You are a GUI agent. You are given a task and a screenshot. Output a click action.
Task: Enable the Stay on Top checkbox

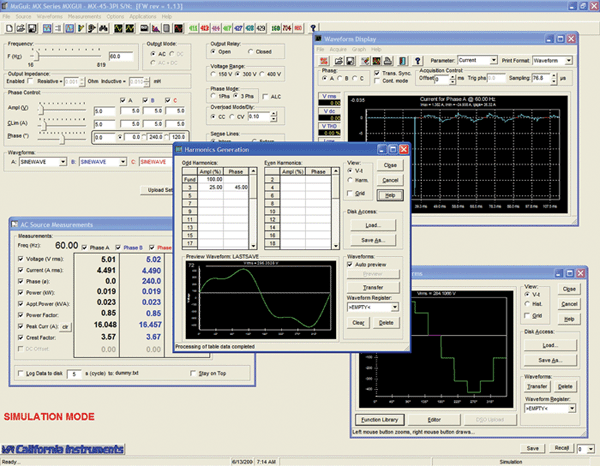pos(193,373)
